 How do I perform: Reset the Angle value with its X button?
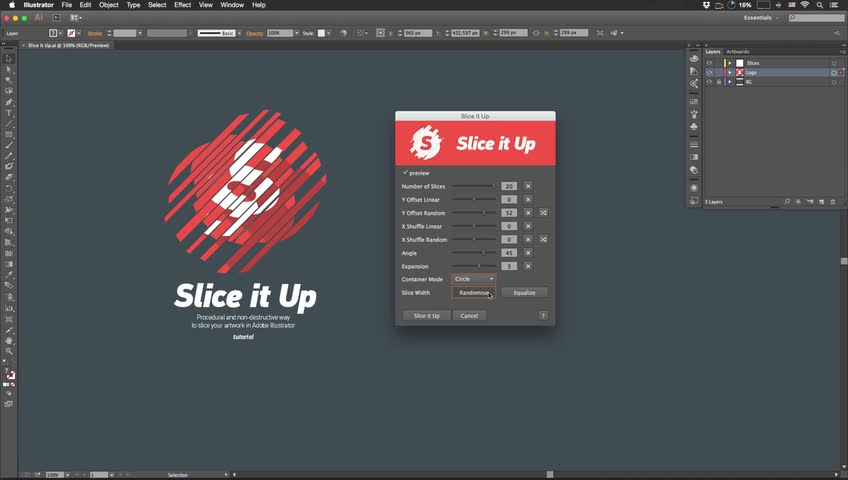(x=528, y=253)
